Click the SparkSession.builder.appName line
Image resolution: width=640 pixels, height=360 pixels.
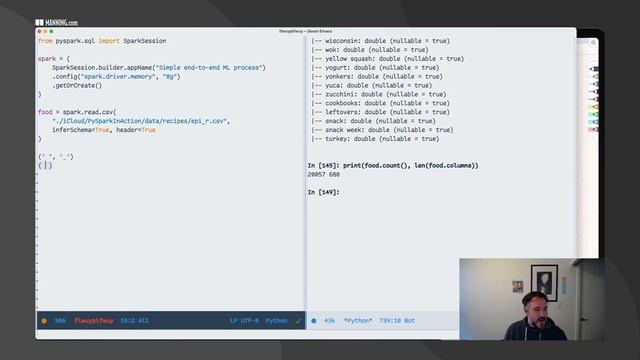coord(159,68)
